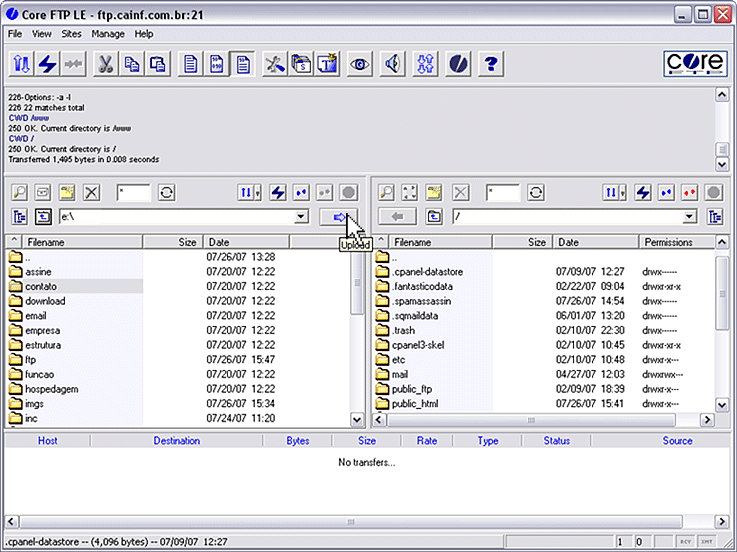Open the templates 'T' toolbar icon

click(327, 64)
